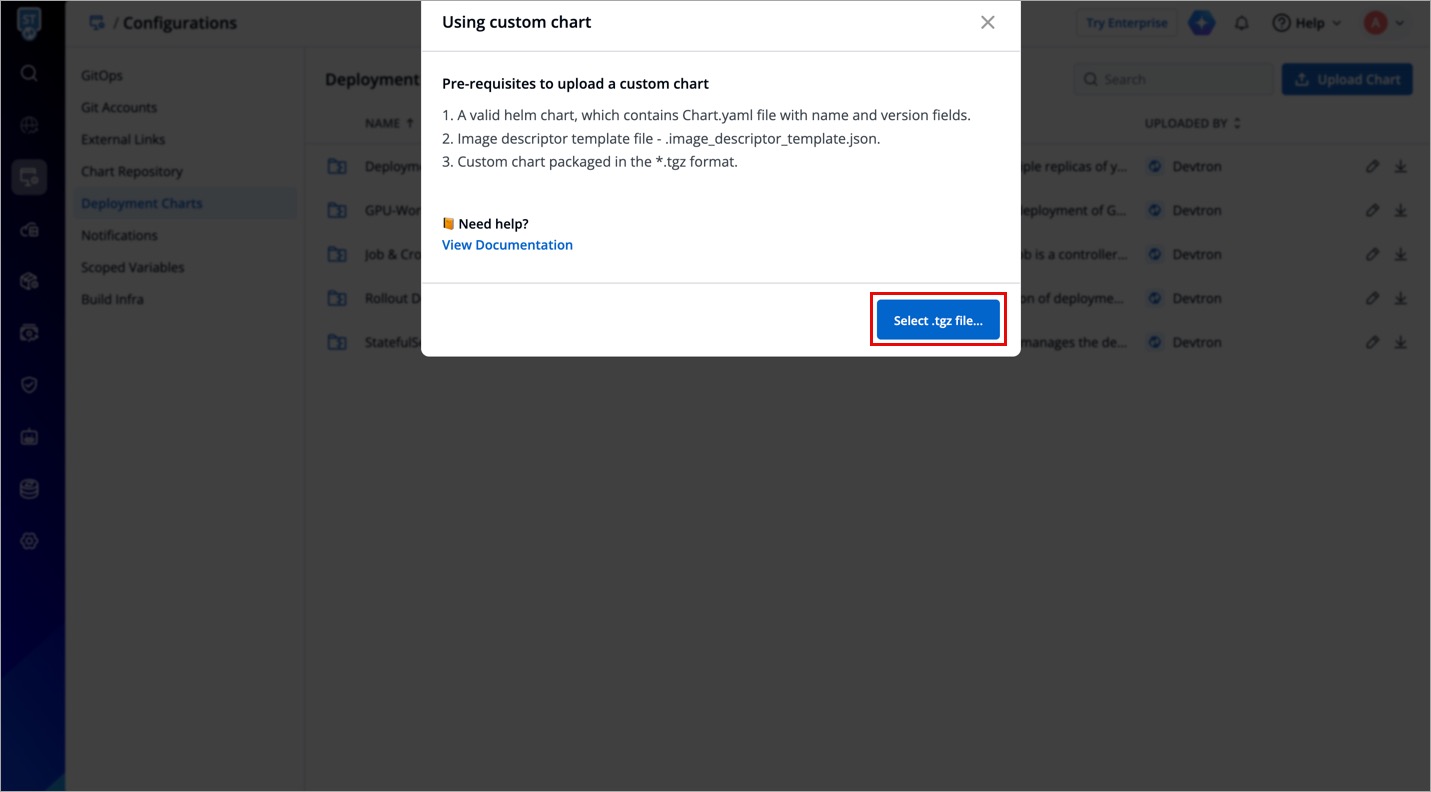Open the notifications bell

pyautogui.click(x=1242, y=23)
